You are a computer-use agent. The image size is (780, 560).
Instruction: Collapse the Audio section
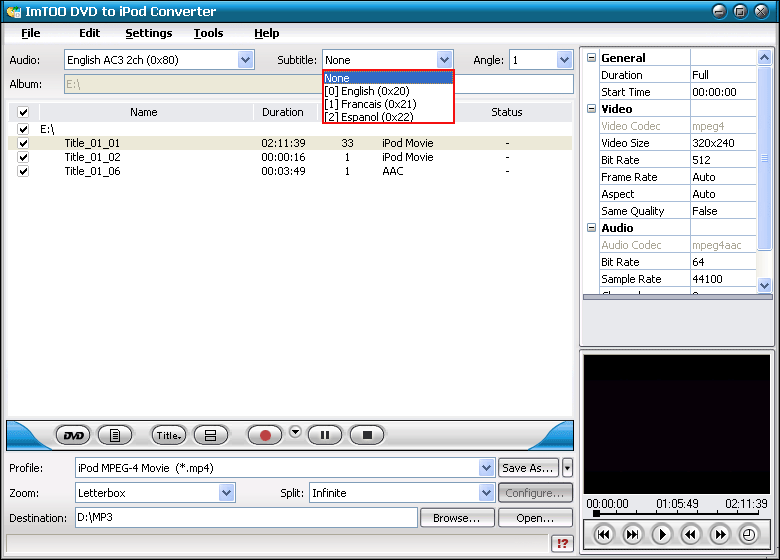pyautogui.click(x=591, y=228)
